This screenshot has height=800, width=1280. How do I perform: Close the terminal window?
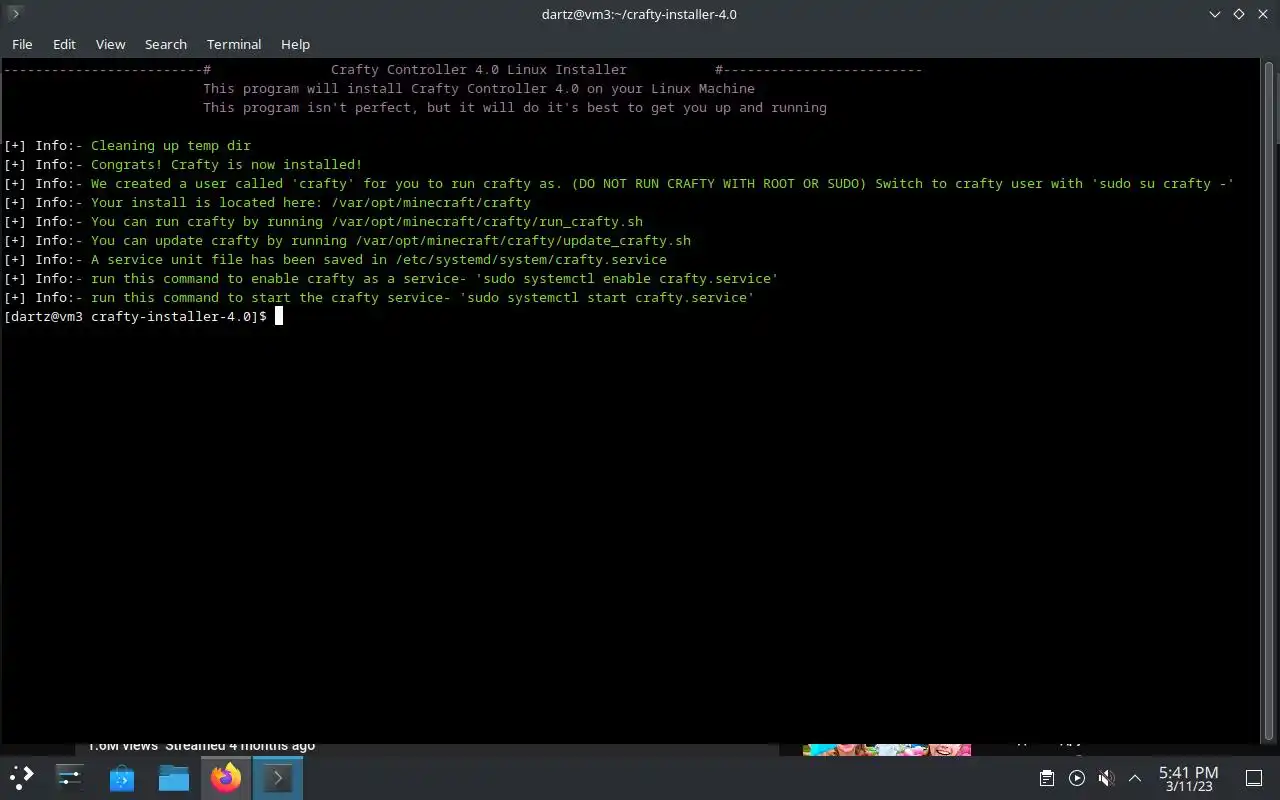1261,14
